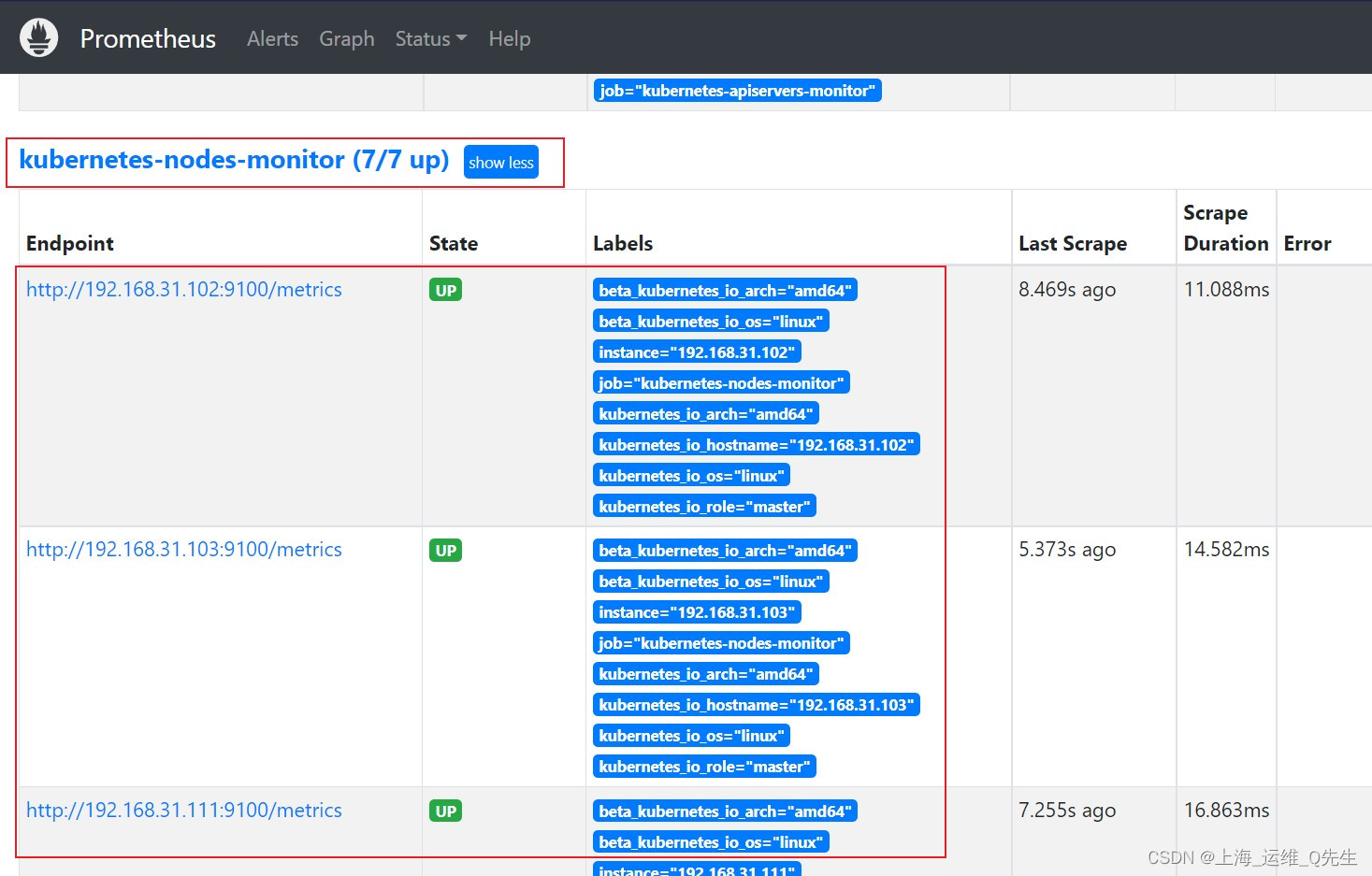Open the Help page
1372x876 pixels.
click(x=510, y=38)
